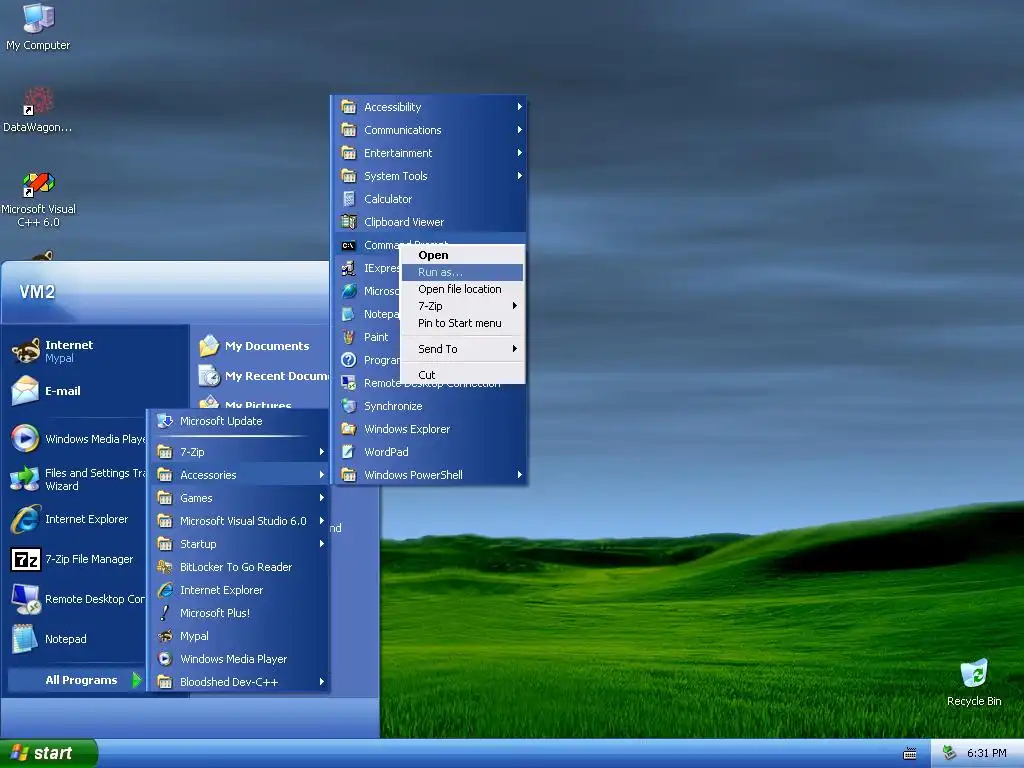The height and width of the screenshot is (768, 1024).
Task: Click the taskbar clock showing 6:31 PM
Action: pos(986,753)
